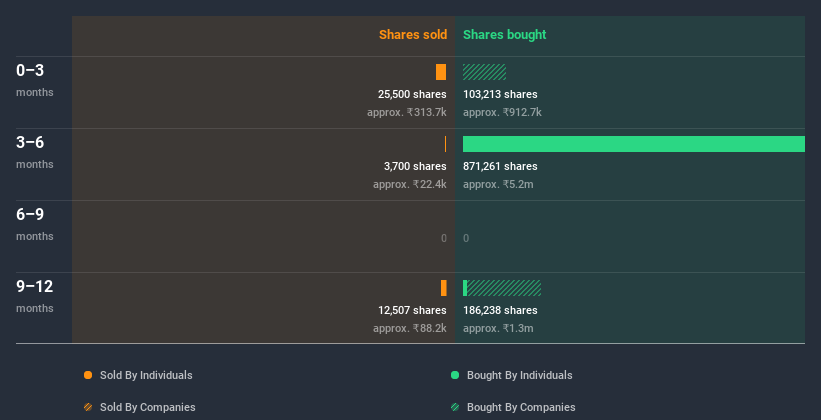The image size is (821, 420).
Task: Click the 25,500 shares value
Action: click(x=412, y=94)
